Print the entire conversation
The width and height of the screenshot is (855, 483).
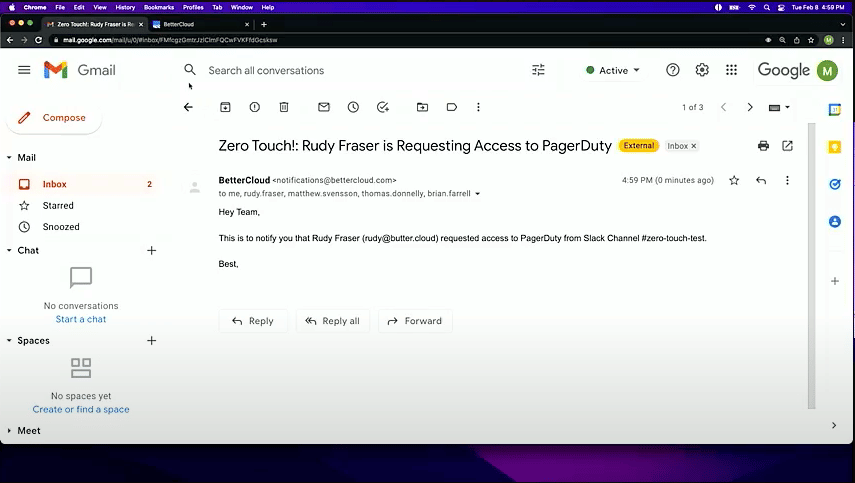click(763, 146)
